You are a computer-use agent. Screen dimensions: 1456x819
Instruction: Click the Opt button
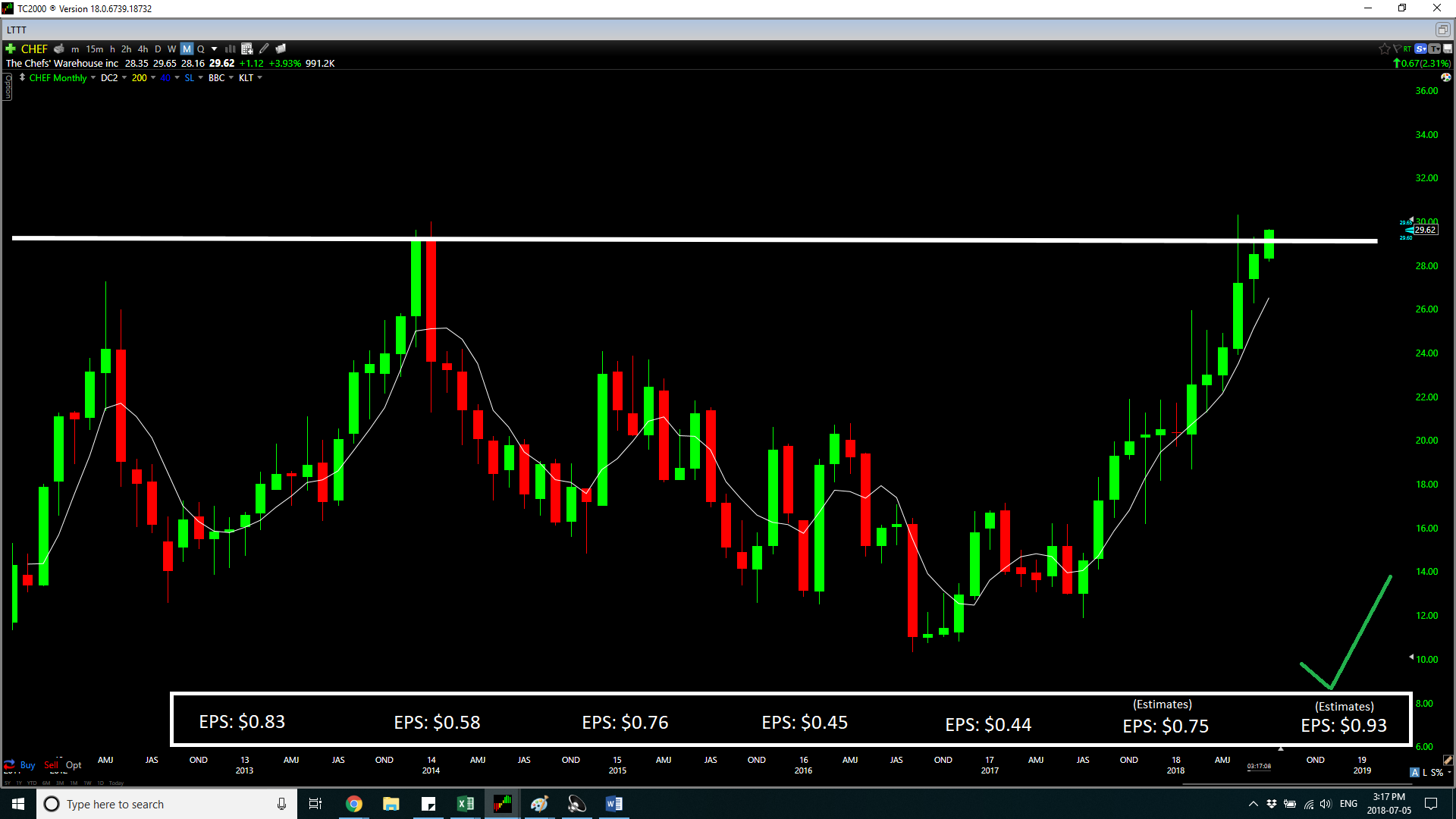74,765
